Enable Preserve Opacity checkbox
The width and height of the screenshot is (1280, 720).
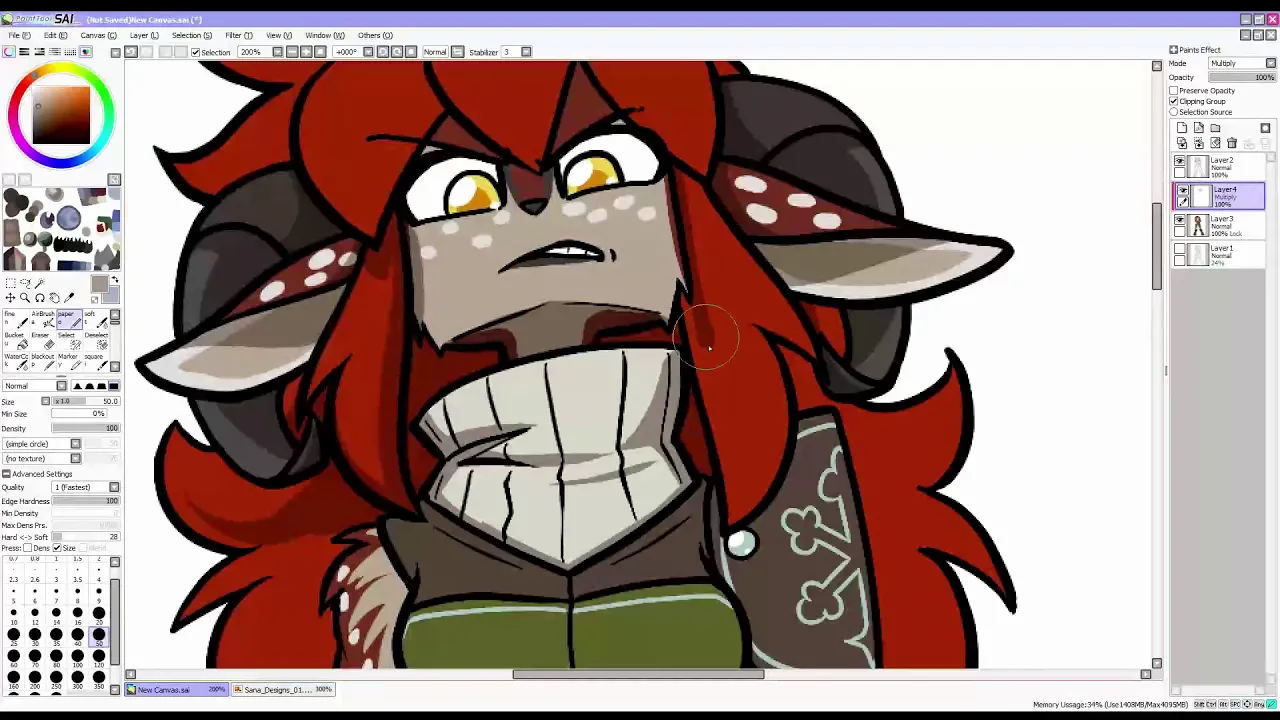tap(1174, 91)
